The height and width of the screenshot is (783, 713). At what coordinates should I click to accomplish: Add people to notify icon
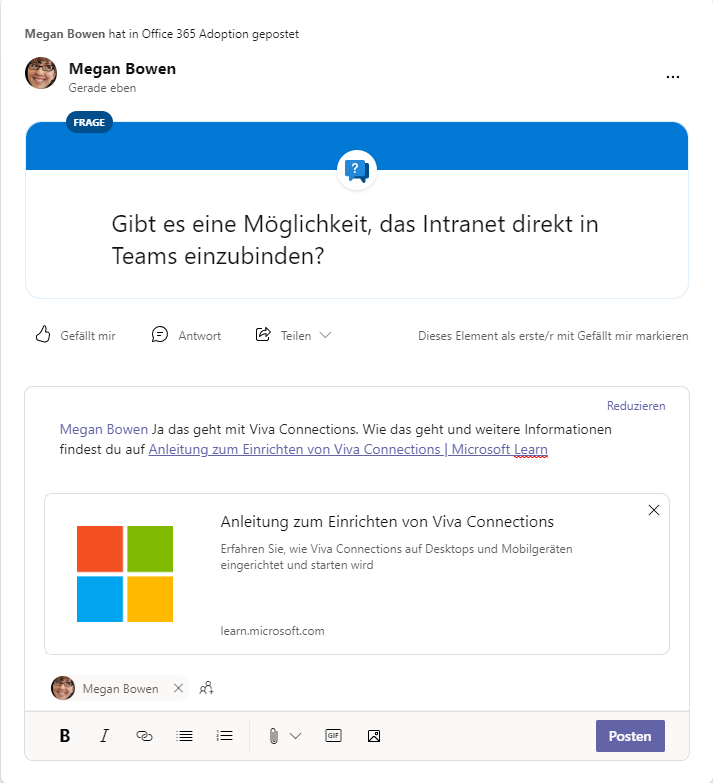pyautogui.click(x=207, y=688)
